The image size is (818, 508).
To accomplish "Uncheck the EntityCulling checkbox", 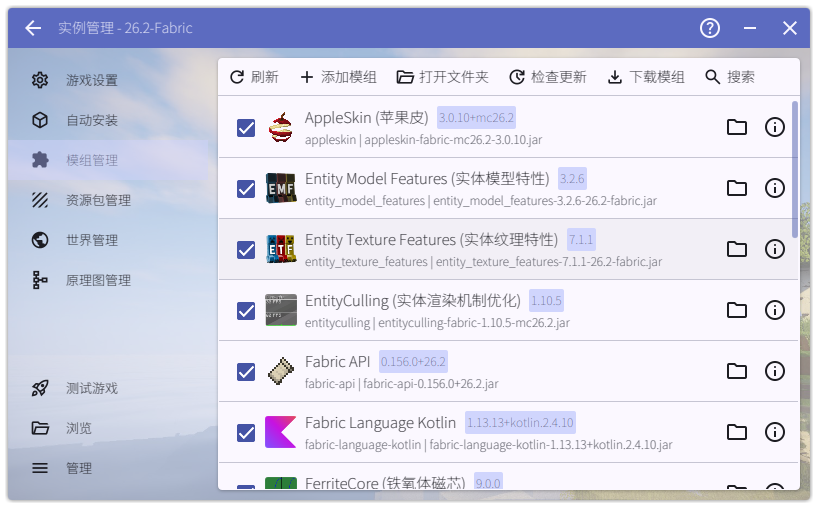I will pyautogui.click(x=246, y=311).
